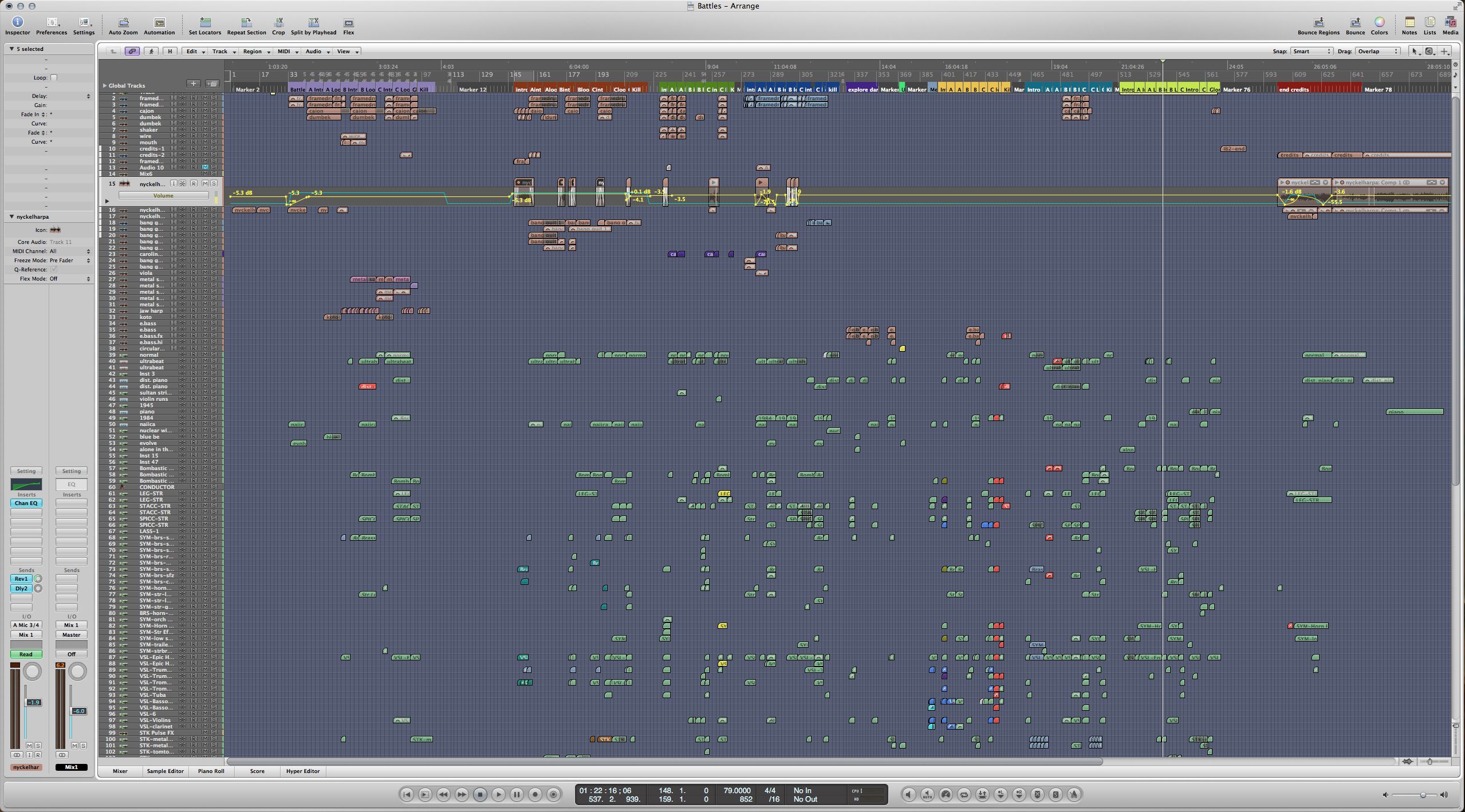Image resolution: width=1465 pixels, height=812 pixels.
Task: Toggle the Solo button in transport bar
Action: [1056, 794]
